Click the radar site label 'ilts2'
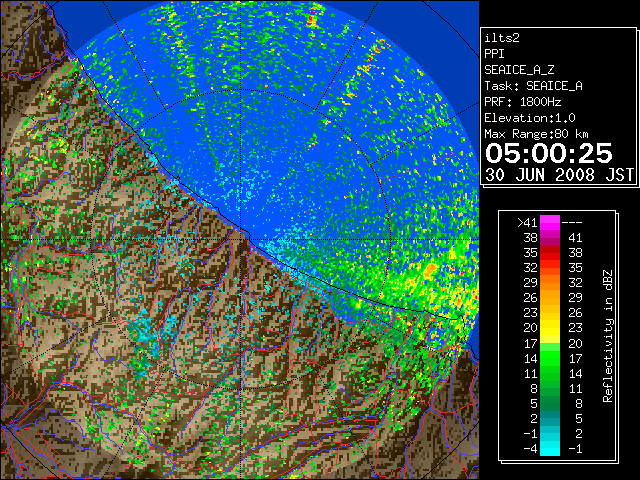The width and height of the screenshot is (640, 480). 502,38
